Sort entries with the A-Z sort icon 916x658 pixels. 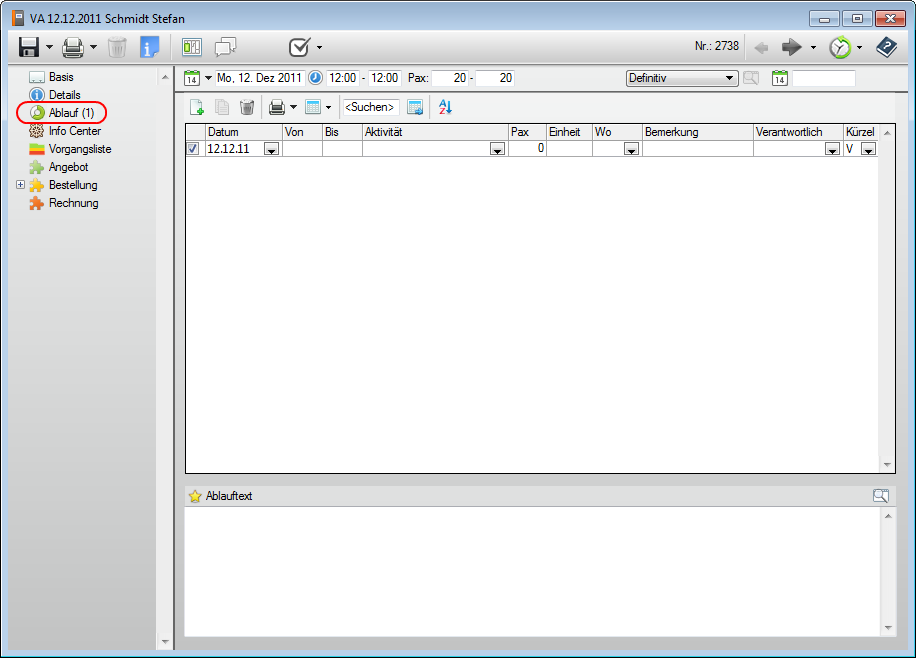pyautogui.click(x=446, y=107)
